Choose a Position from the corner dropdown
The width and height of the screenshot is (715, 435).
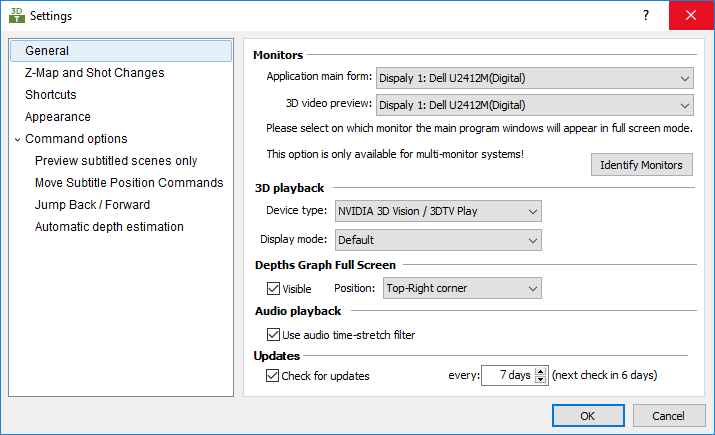(461, 289)
